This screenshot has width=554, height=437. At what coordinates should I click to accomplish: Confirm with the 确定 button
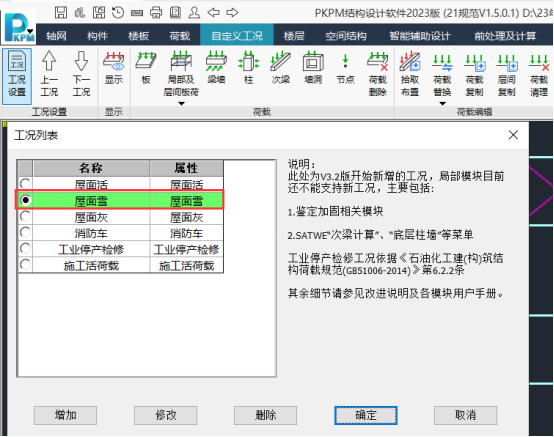pyautogui.click(x=366, y=415)
